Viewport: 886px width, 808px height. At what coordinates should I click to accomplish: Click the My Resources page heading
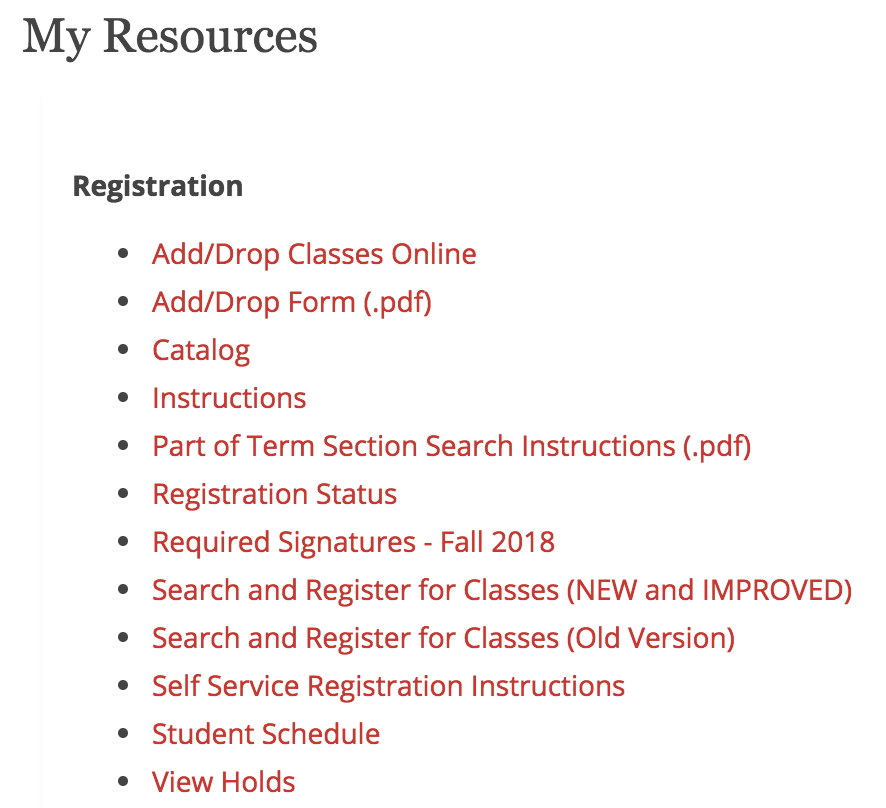coord(170,37)
